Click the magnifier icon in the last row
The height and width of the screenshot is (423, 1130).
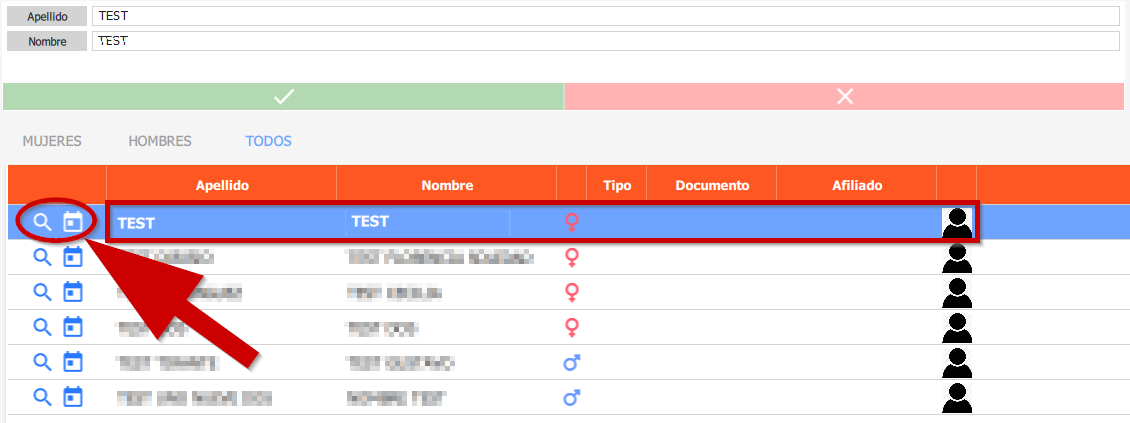42,397
